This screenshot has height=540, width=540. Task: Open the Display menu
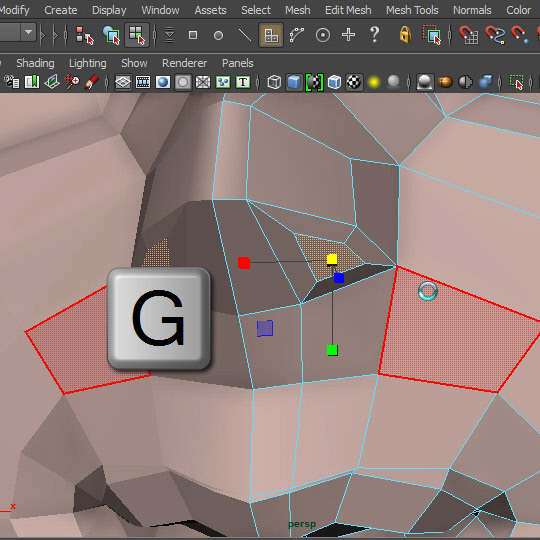pyautogui.click(x=109, y=10)
